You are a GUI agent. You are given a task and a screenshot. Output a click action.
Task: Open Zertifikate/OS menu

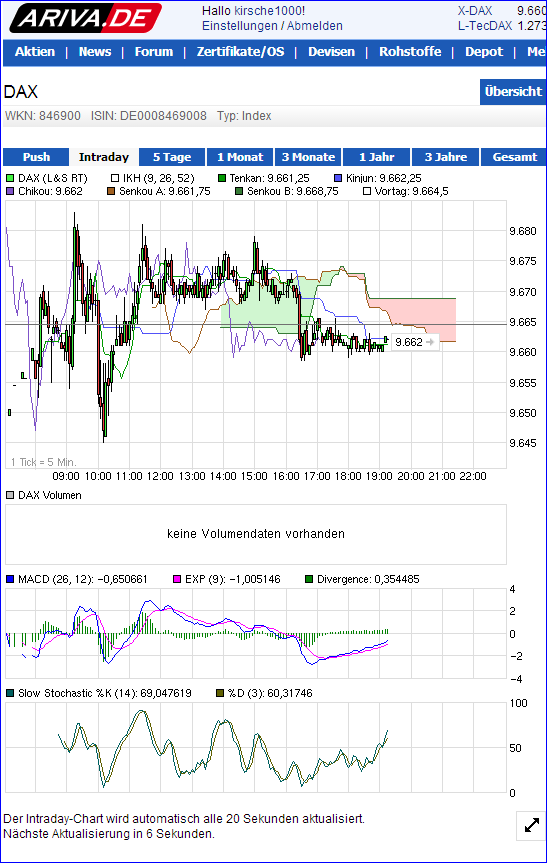tap(240, 52)
